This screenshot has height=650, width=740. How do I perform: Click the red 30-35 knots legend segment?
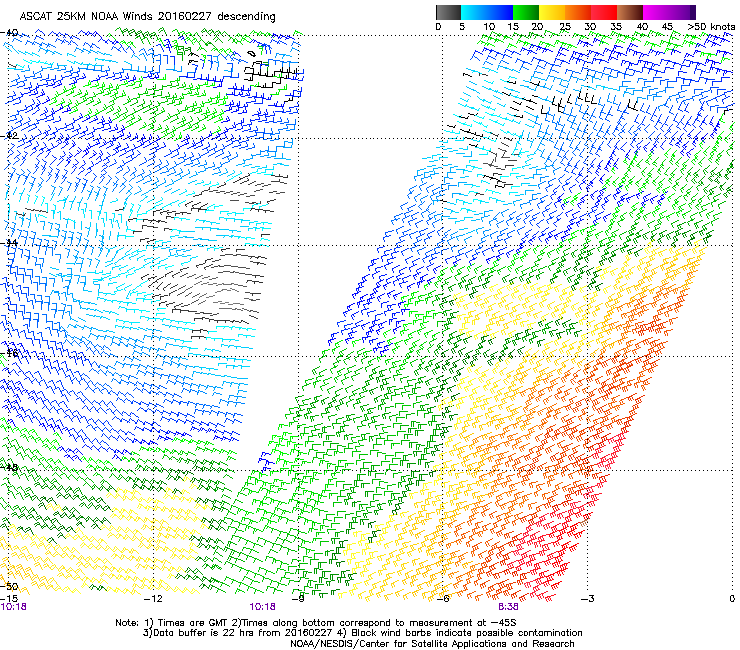click(604, 12)
